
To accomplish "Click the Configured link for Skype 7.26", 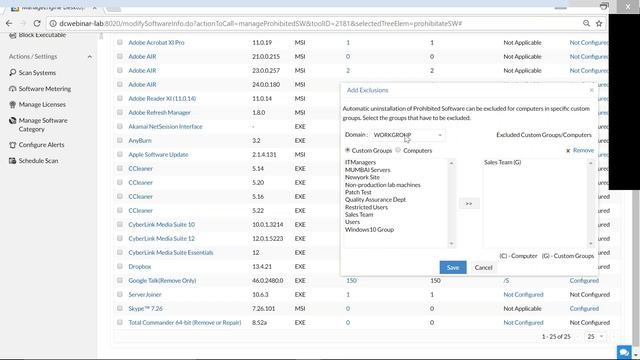I will (584, 309).
